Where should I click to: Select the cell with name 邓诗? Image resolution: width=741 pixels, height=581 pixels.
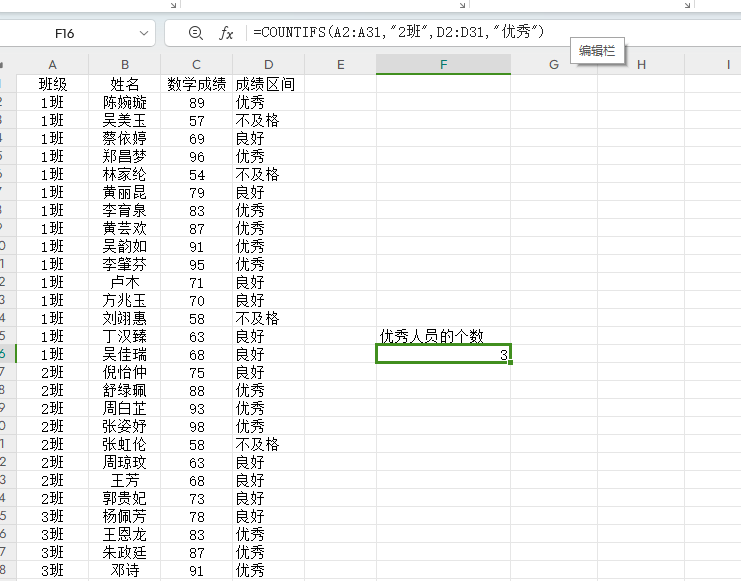click(125, 570)
